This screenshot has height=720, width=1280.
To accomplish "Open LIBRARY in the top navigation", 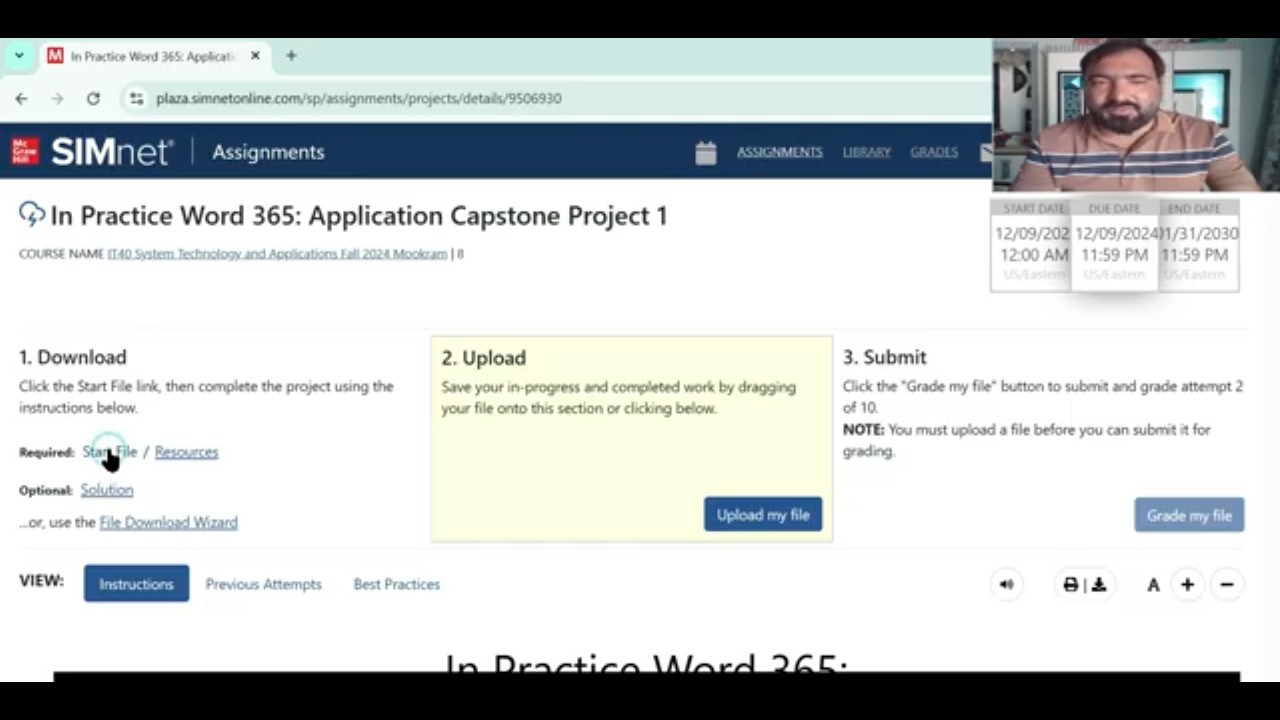I will click(866, 152).
